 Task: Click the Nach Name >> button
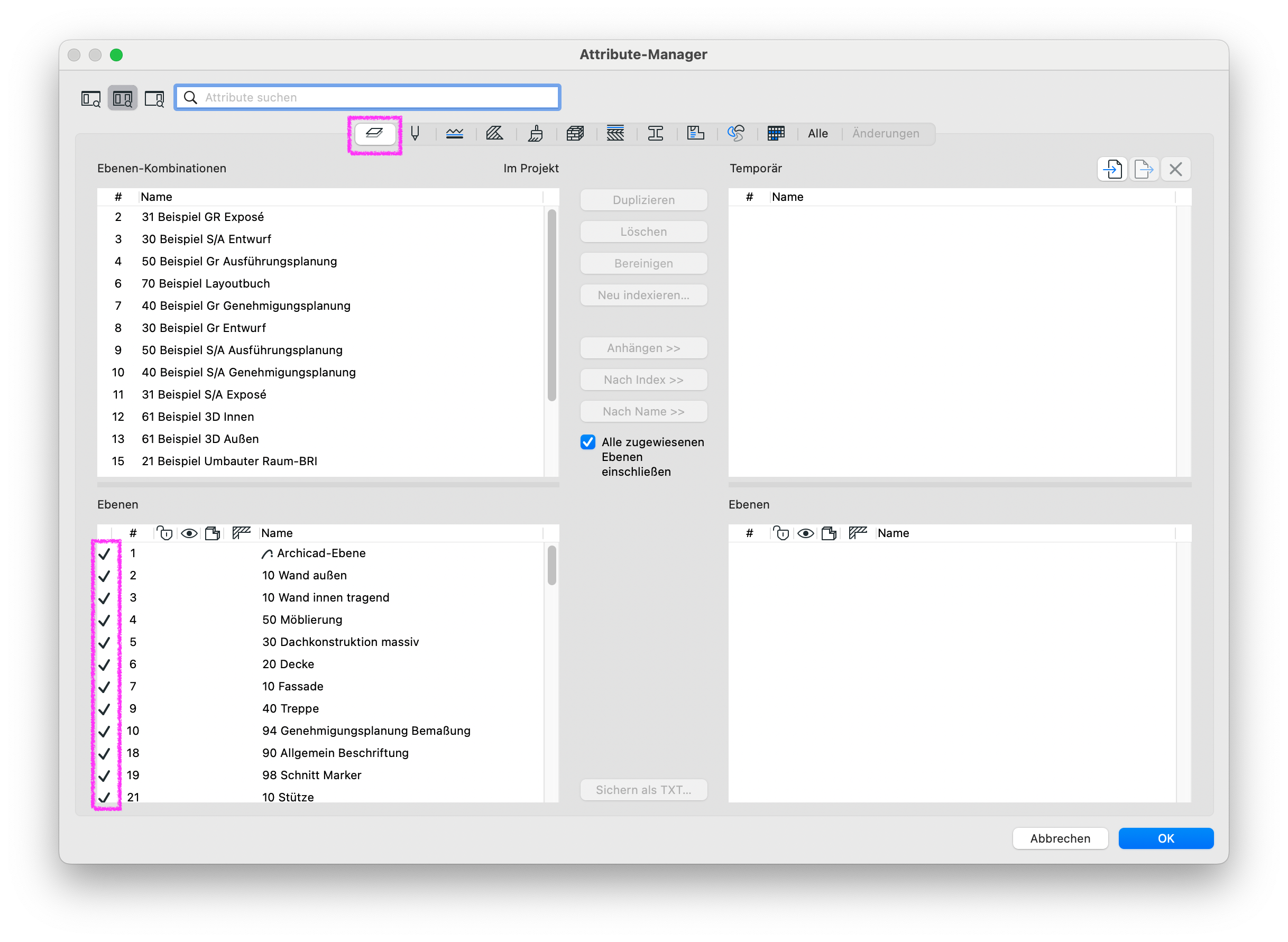click(643, 411)
